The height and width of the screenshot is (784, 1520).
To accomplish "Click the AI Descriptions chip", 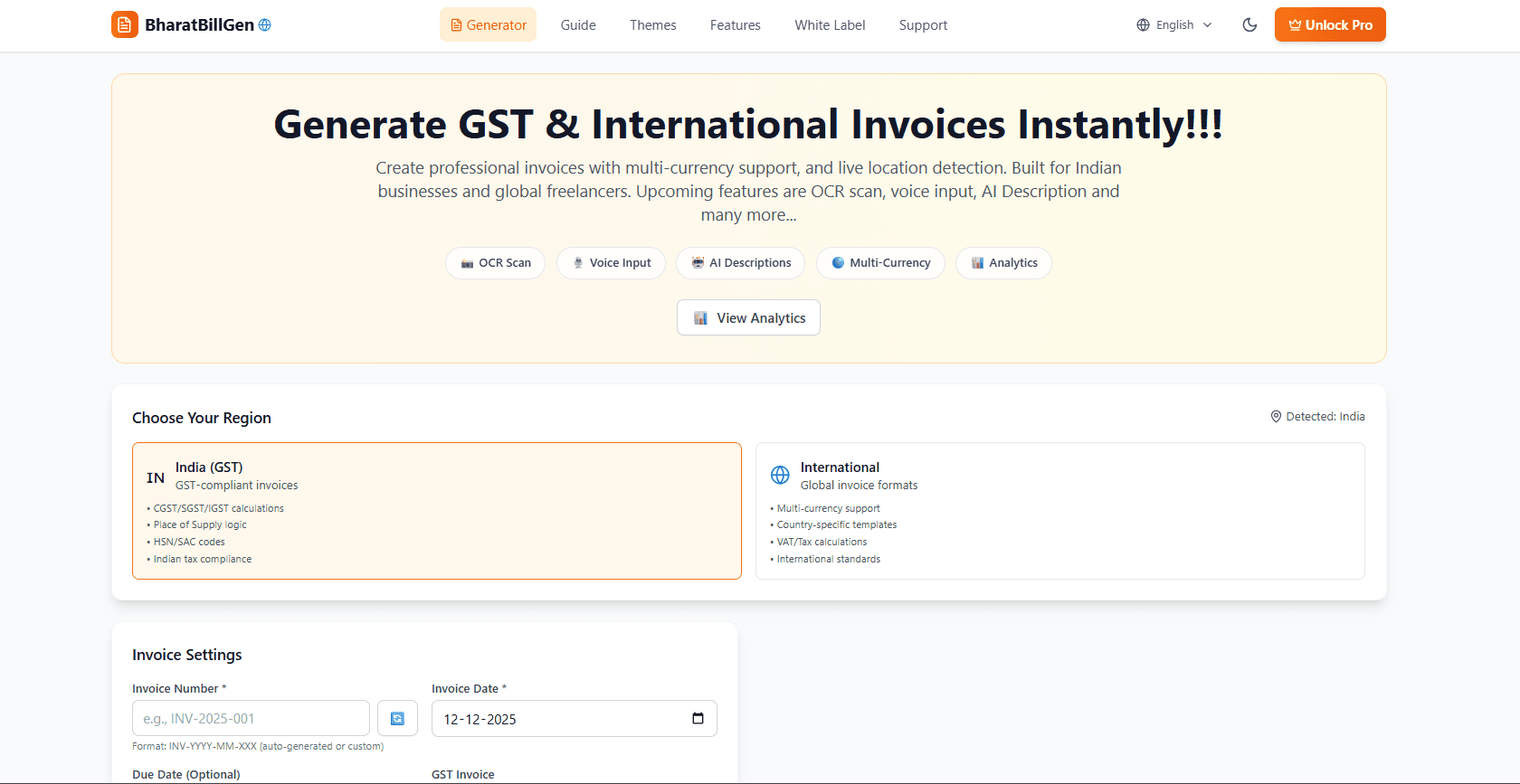I will pyautogui.click(x=740, y=263).
